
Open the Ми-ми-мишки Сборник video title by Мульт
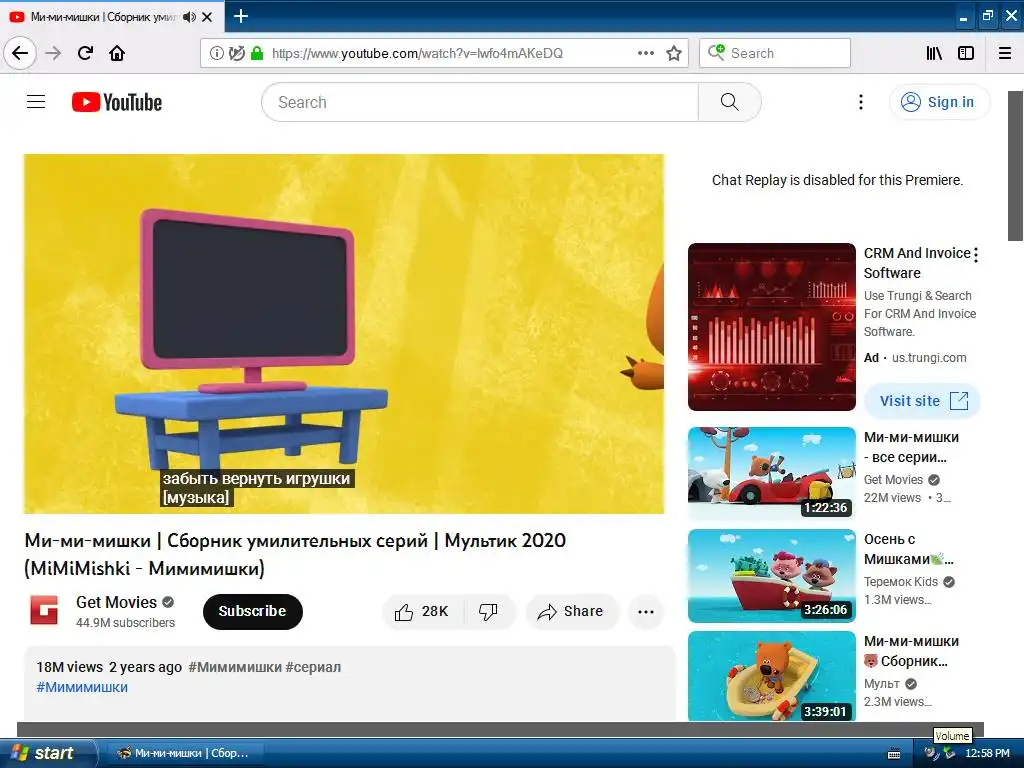[x=911, y=650]
